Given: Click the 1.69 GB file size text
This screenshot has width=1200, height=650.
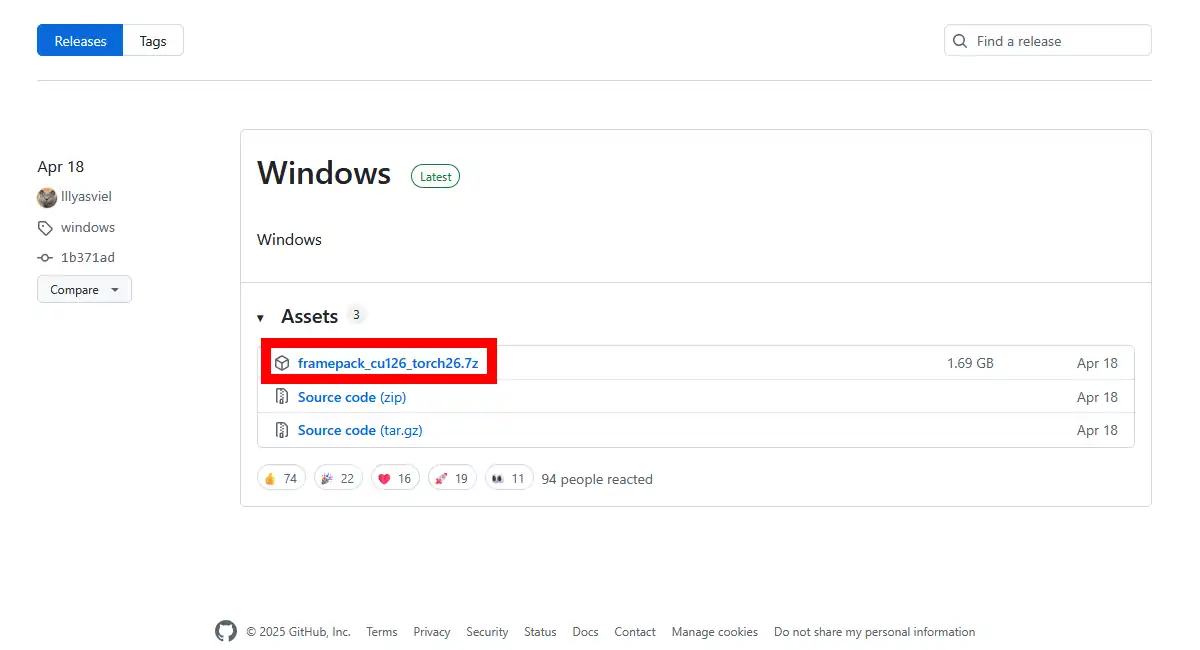Looking at the screenshot, I should pyautogui.click(x=970, y=363).
